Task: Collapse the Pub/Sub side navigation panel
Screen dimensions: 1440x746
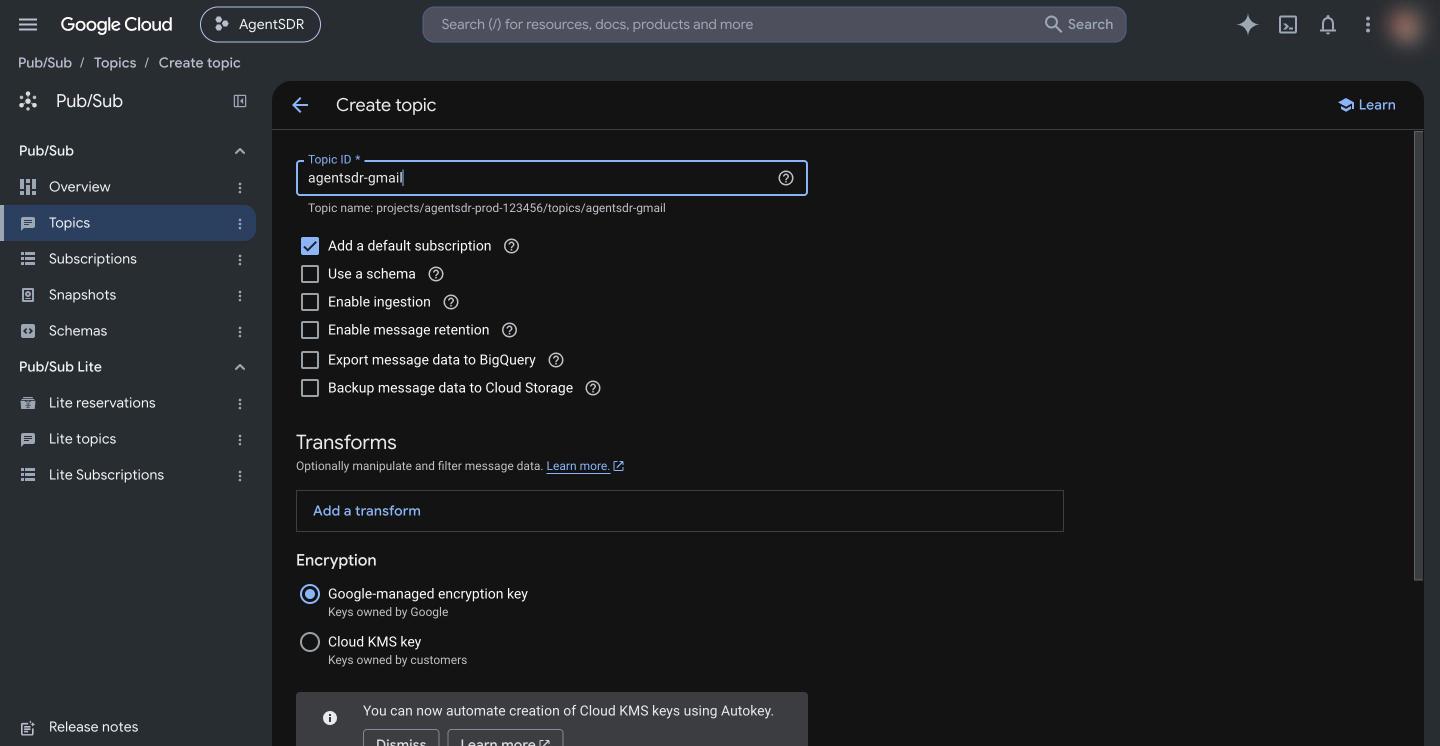Action: point(240,101)
